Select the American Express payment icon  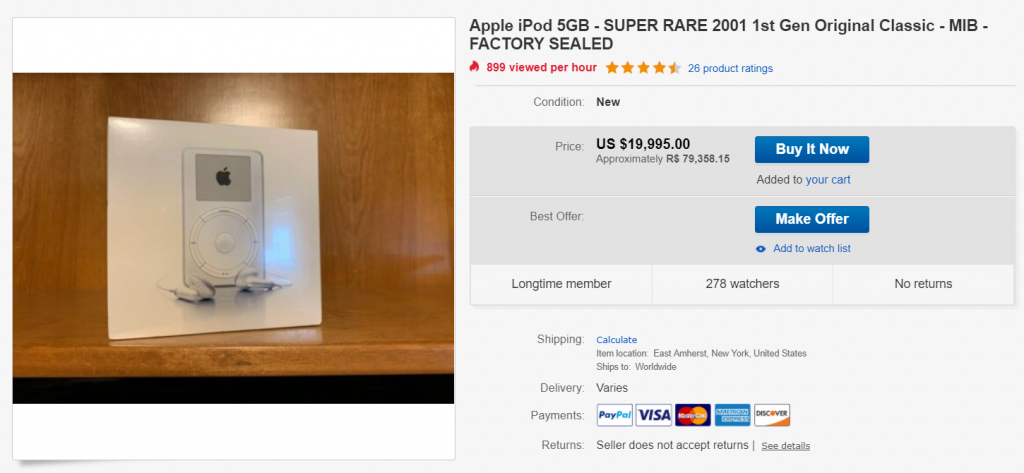(x=732, y=415)
